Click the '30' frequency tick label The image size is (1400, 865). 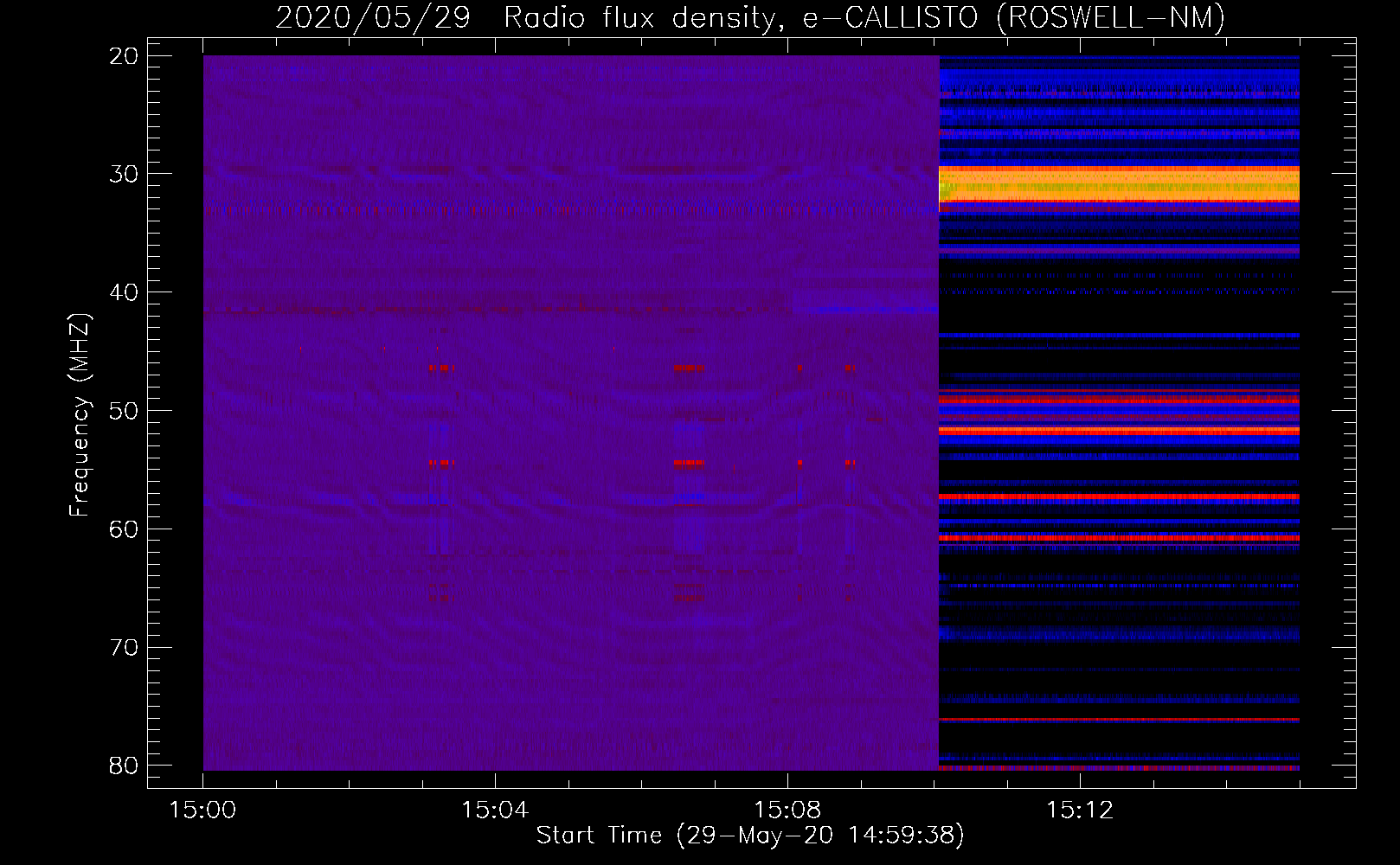(x=124, y=174)
